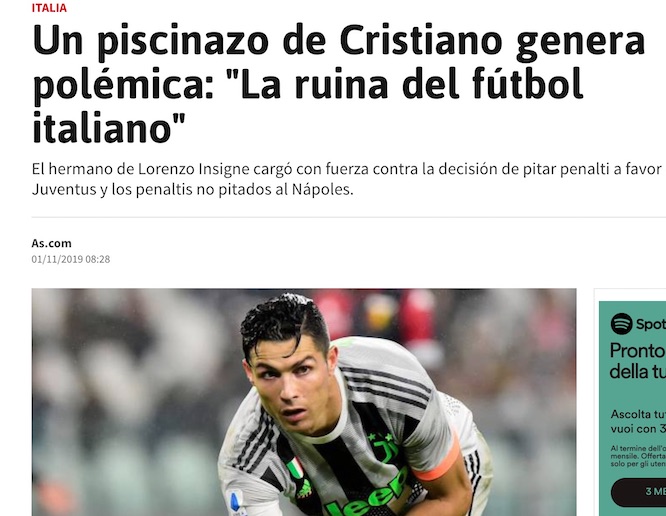Image resolution: width=666 pixels, height=516 pixels.
Task: Click the 'Pronto' headline in Spotify ad
Action: 638,351
